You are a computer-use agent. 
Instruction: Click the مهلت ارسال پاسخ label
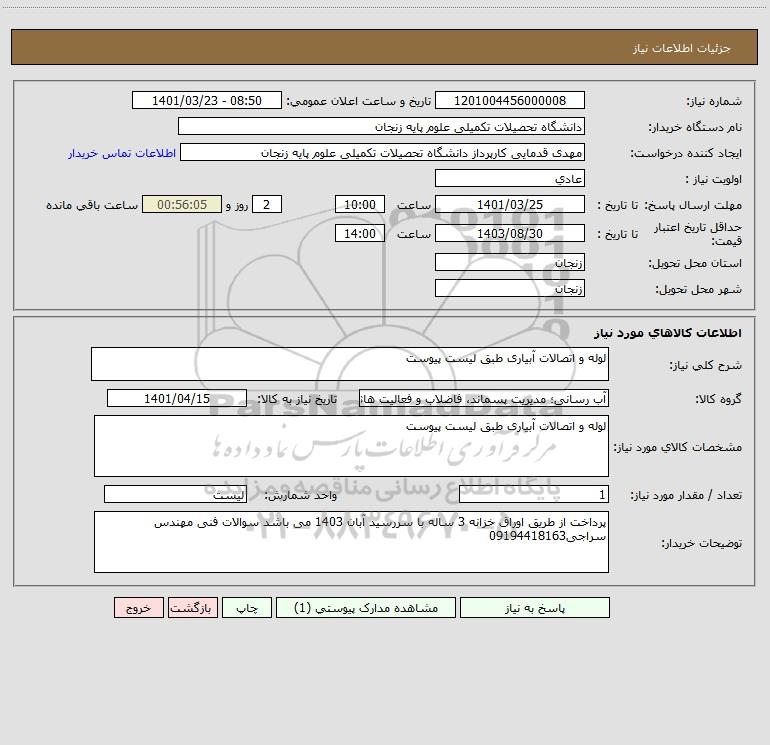pos(693,205)
